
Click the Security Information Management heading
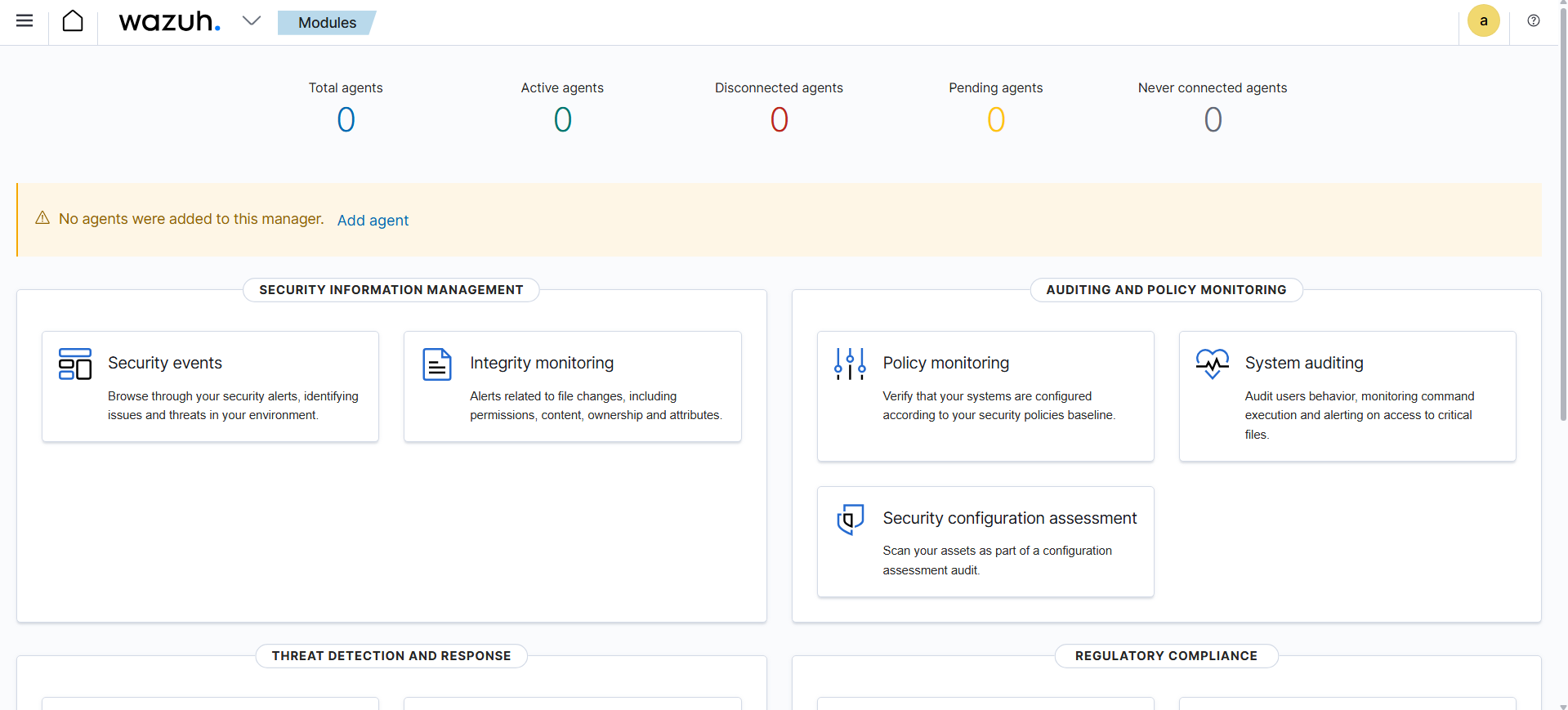coord(391,290)
